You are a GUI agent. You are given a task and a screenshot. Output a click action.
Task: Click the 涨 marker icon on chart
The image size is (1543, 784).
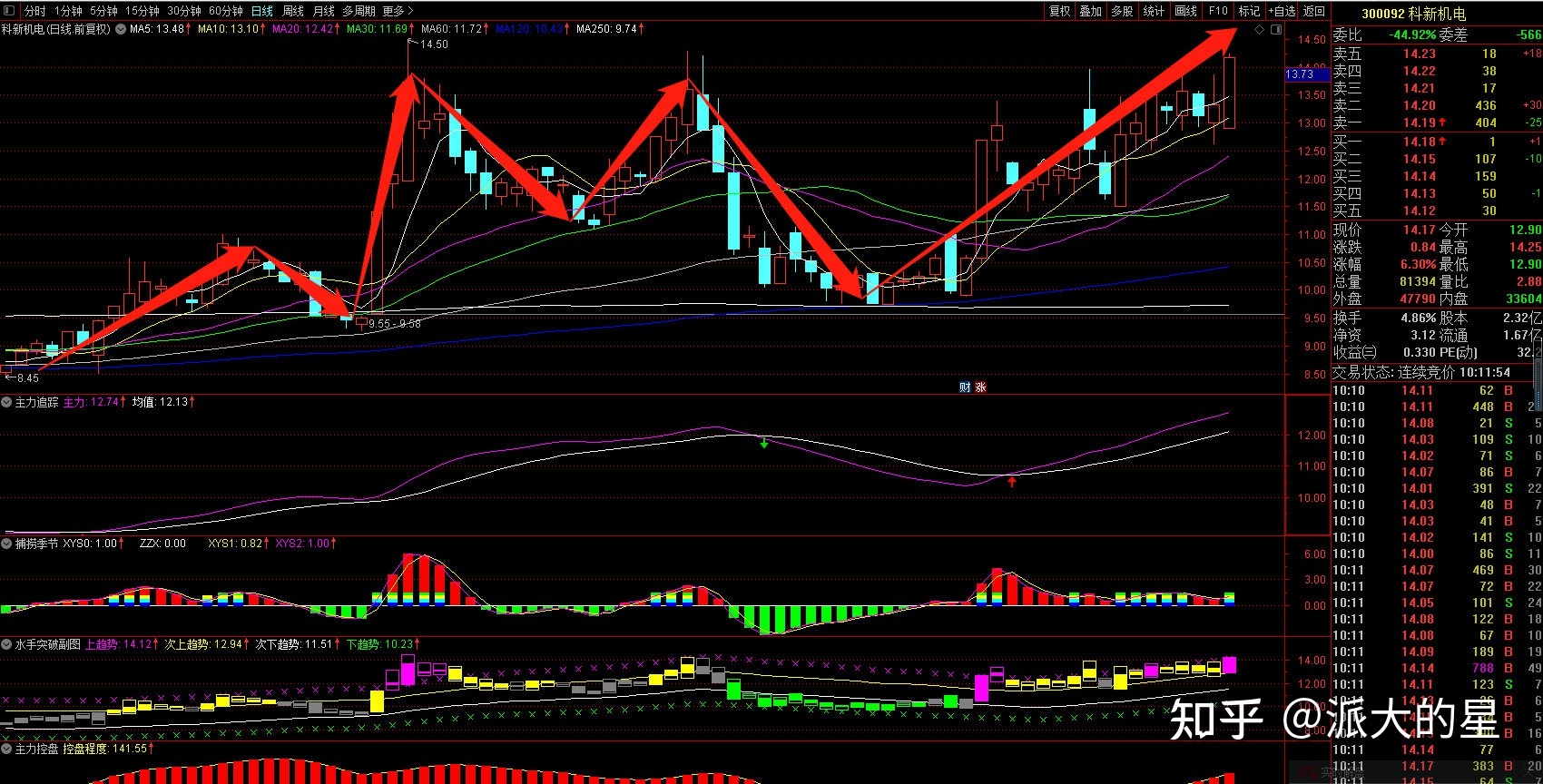point(980,387)
